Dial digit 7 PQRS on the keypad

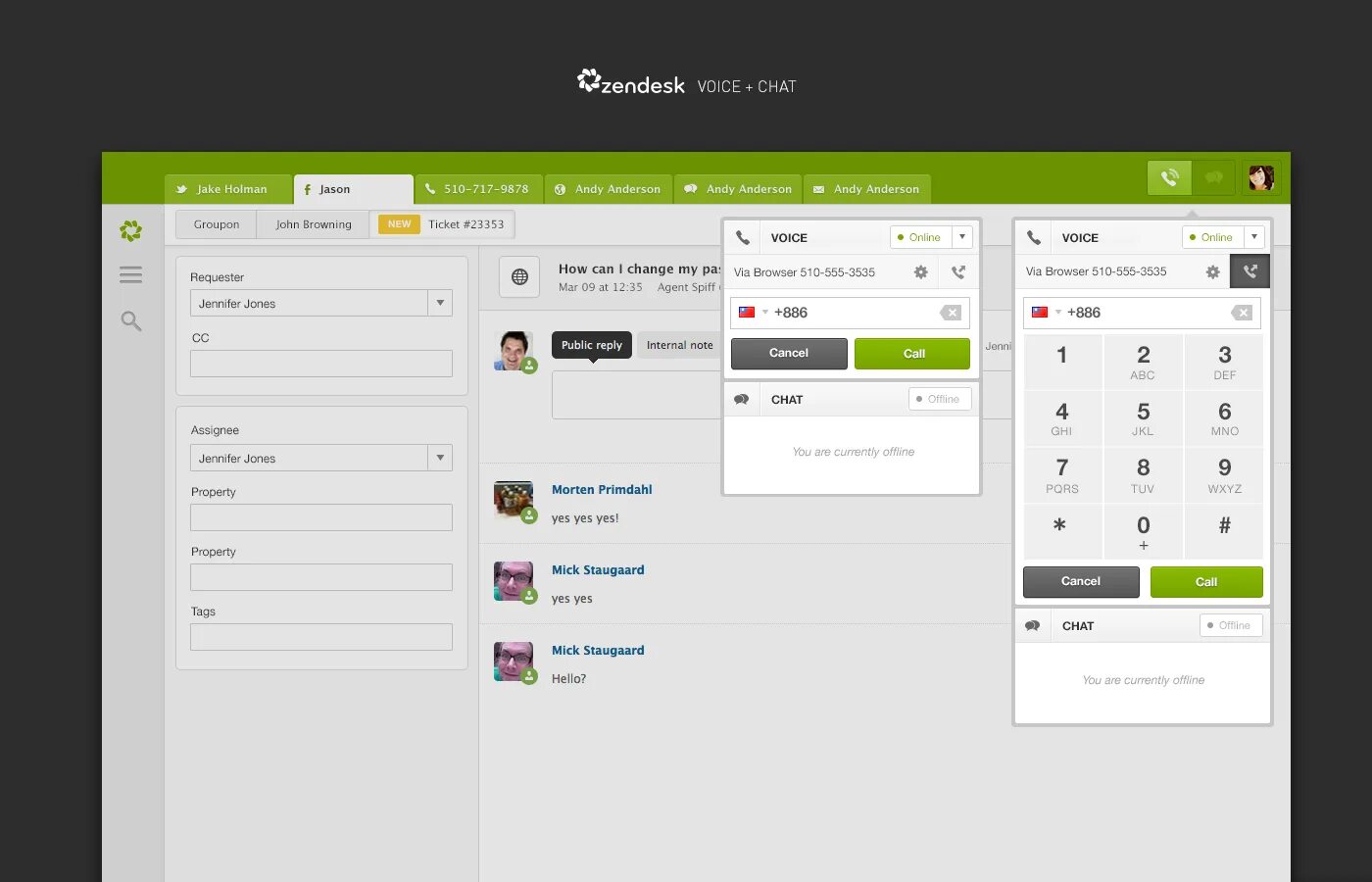1062,475
